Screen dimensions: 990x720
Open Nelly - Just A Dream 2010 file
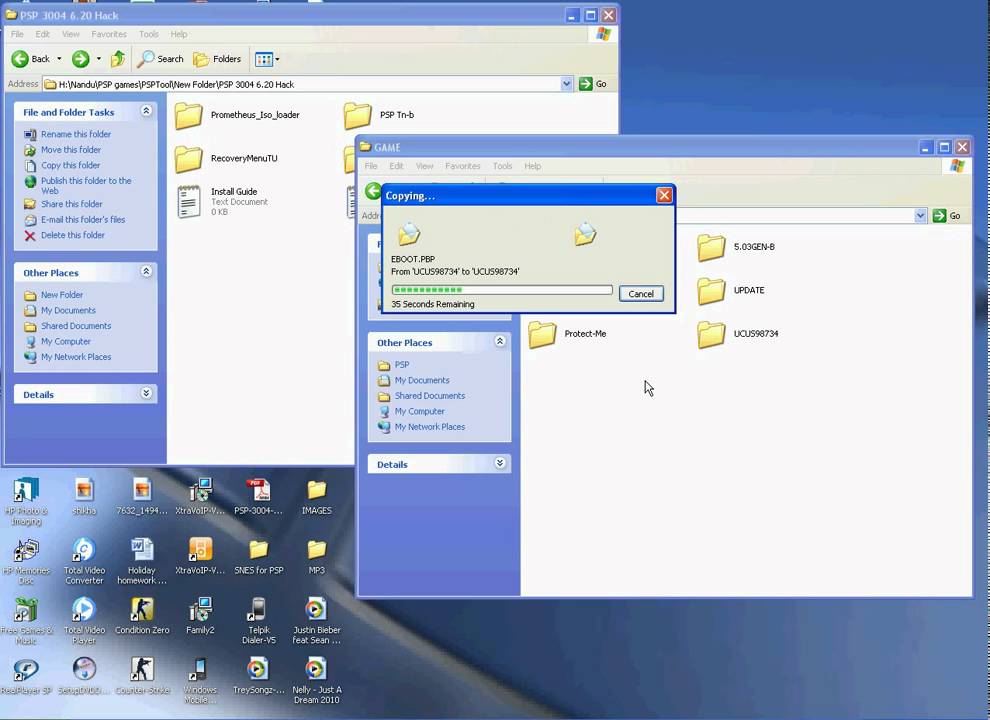[316, 681]
